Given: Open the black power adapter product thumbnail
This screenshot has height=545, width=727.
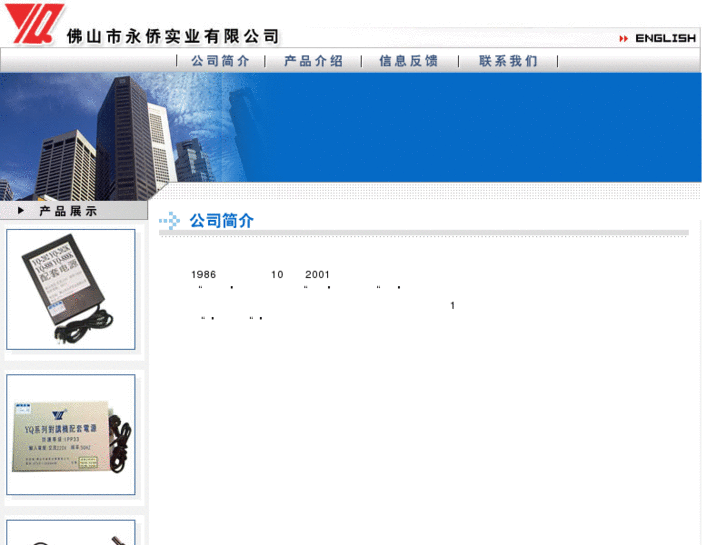Looking at the screenshot, I should coord(71,289).
